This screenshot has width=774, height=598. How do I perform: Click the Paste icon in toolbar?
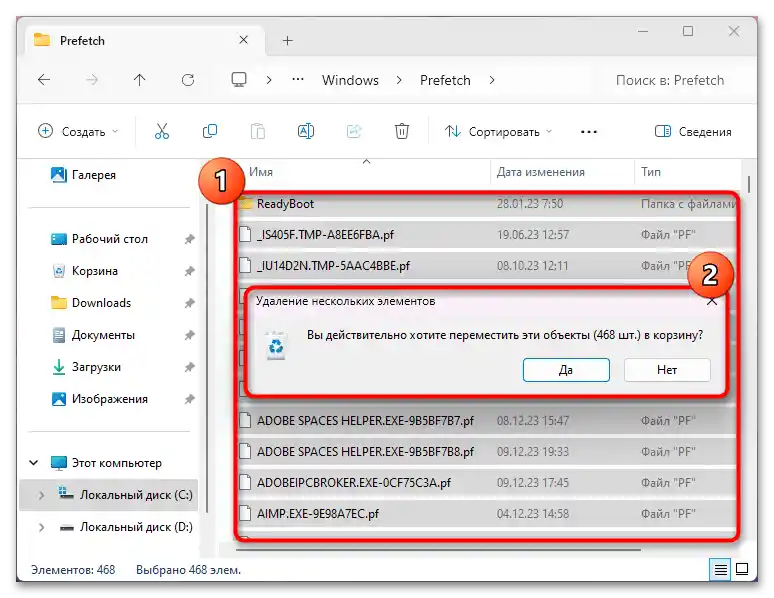tap(258, 131)
